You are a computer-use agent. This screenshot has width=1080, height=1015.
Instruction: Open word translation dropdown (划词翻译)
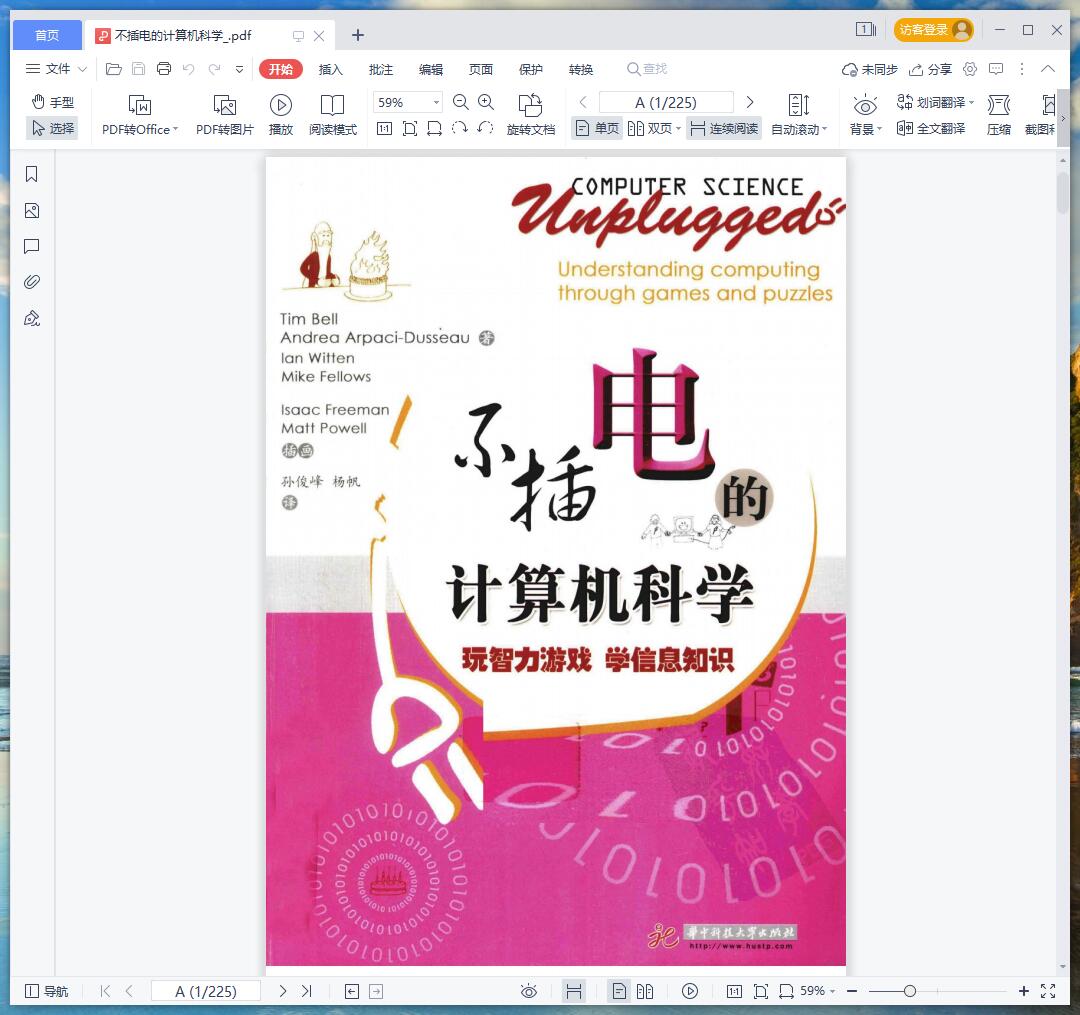point(935,103)
